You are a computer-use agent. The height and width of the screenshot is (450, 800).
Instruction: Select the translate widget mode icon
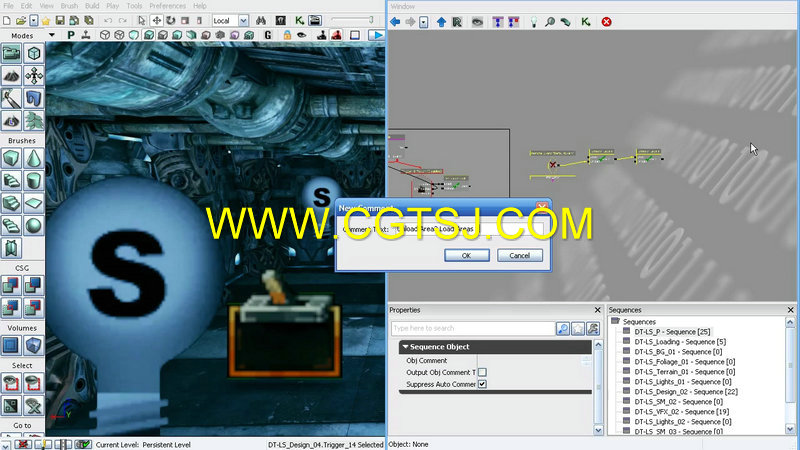[x=157, y=20]
